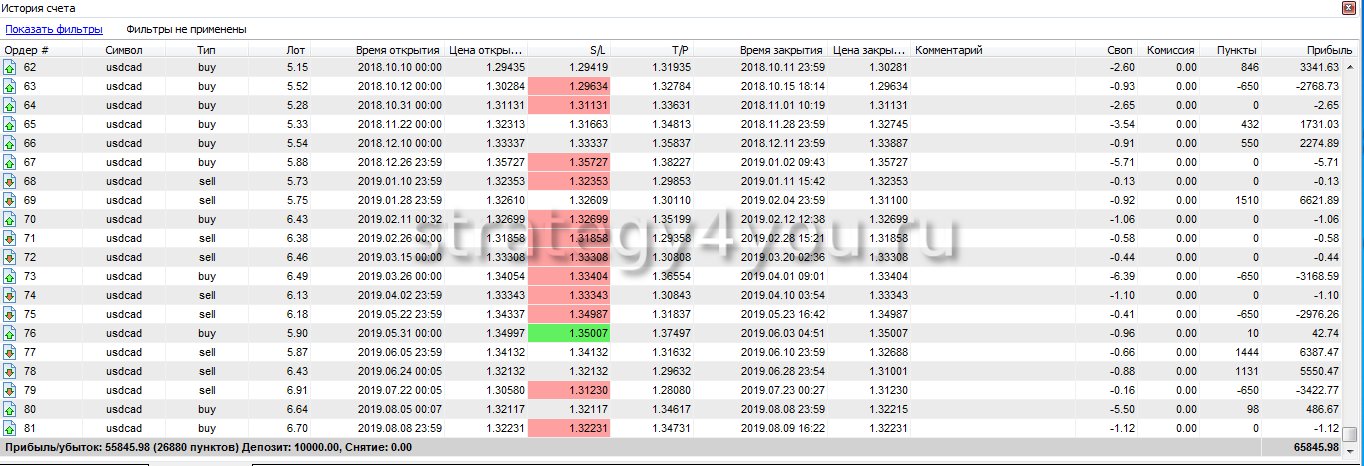Sort by the Символ column header
Image resolution: width=1364 pixels, height=466 pixels.
(124, 49)
